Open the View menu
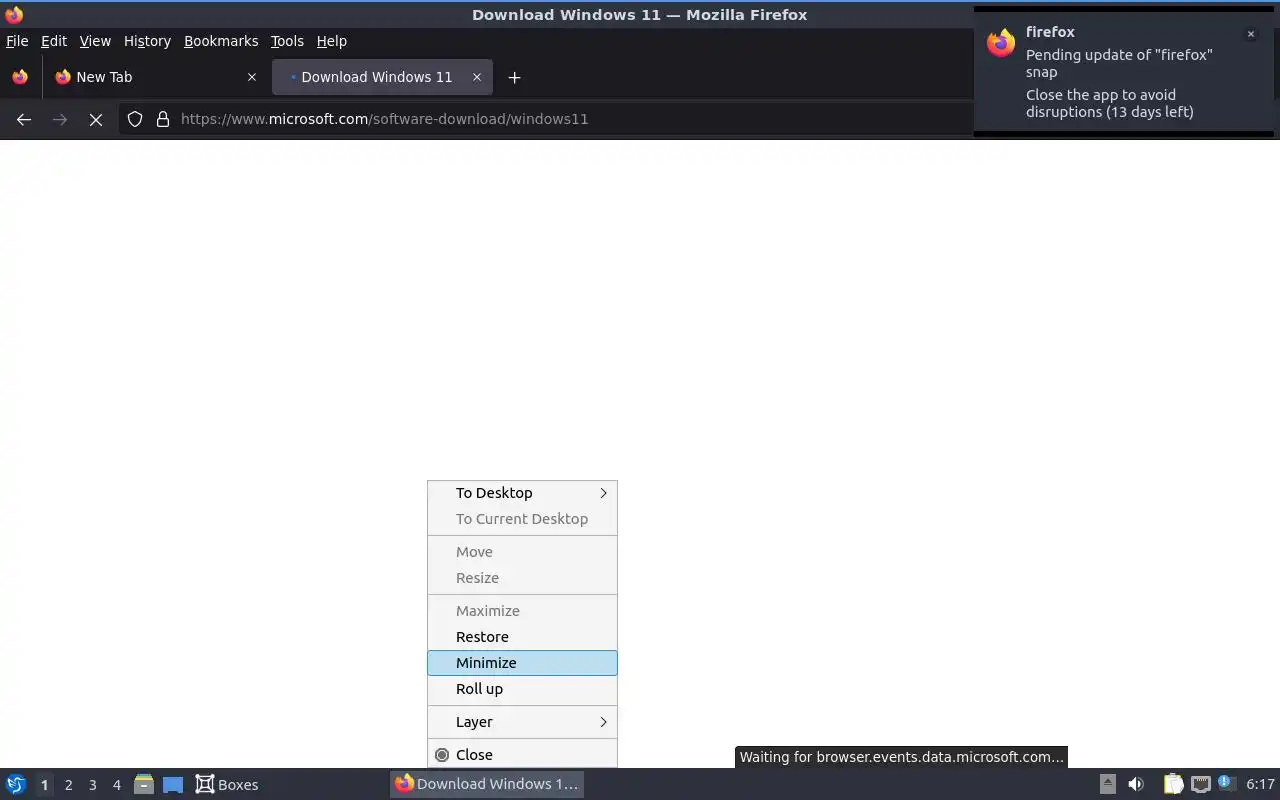The width and height of the screenshot is (1280, 800). pyautogui.click(x=95, y=41)
